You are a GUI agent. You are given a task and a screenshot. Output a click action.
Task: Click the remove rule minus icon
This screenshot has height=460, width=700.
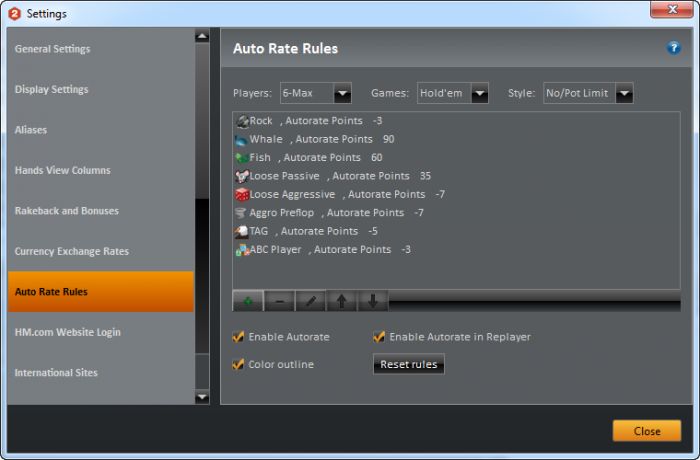(x=279, y=301)
